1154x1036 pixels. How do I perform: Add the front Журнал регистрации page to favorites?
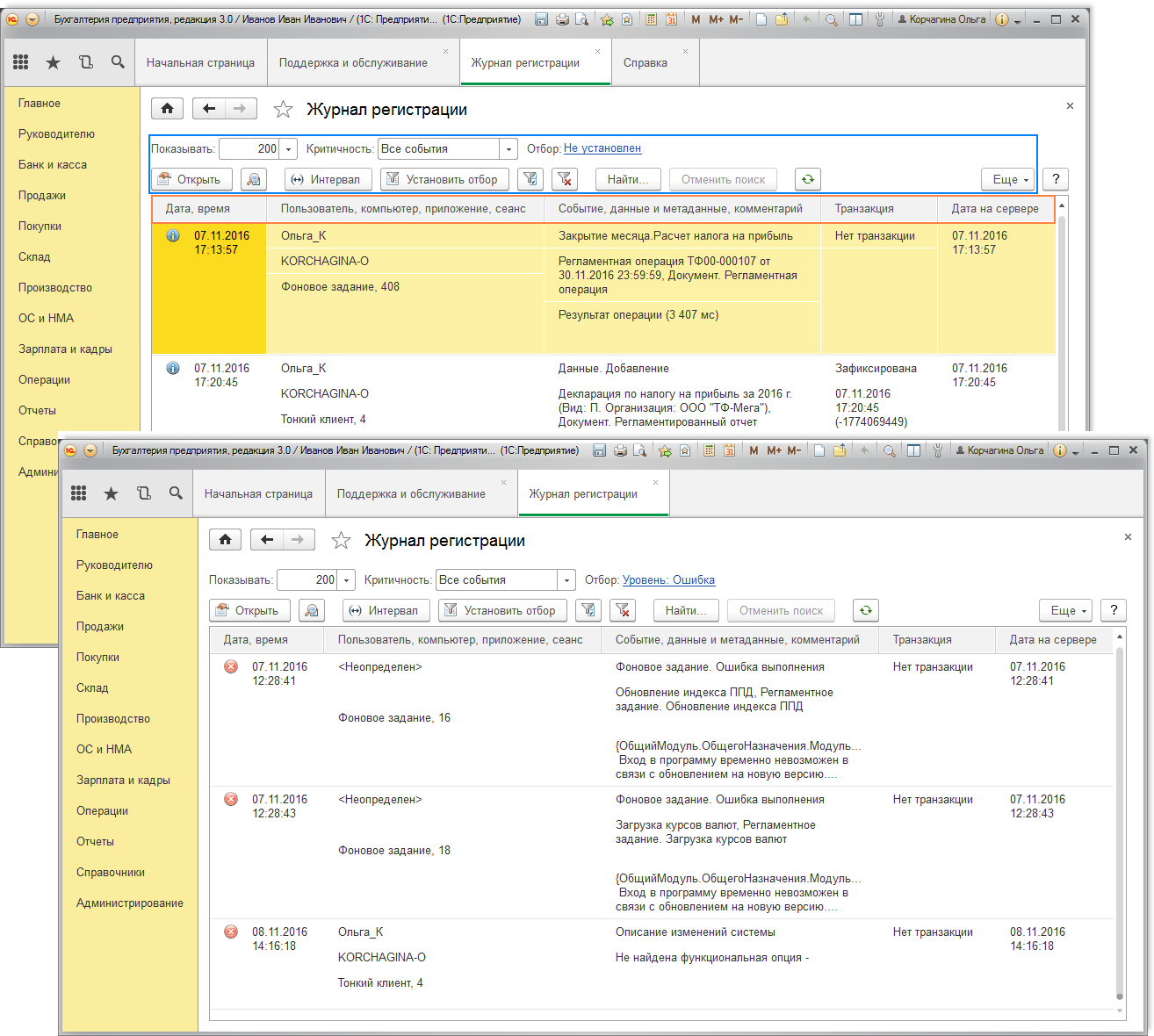(x=341, y=541)
